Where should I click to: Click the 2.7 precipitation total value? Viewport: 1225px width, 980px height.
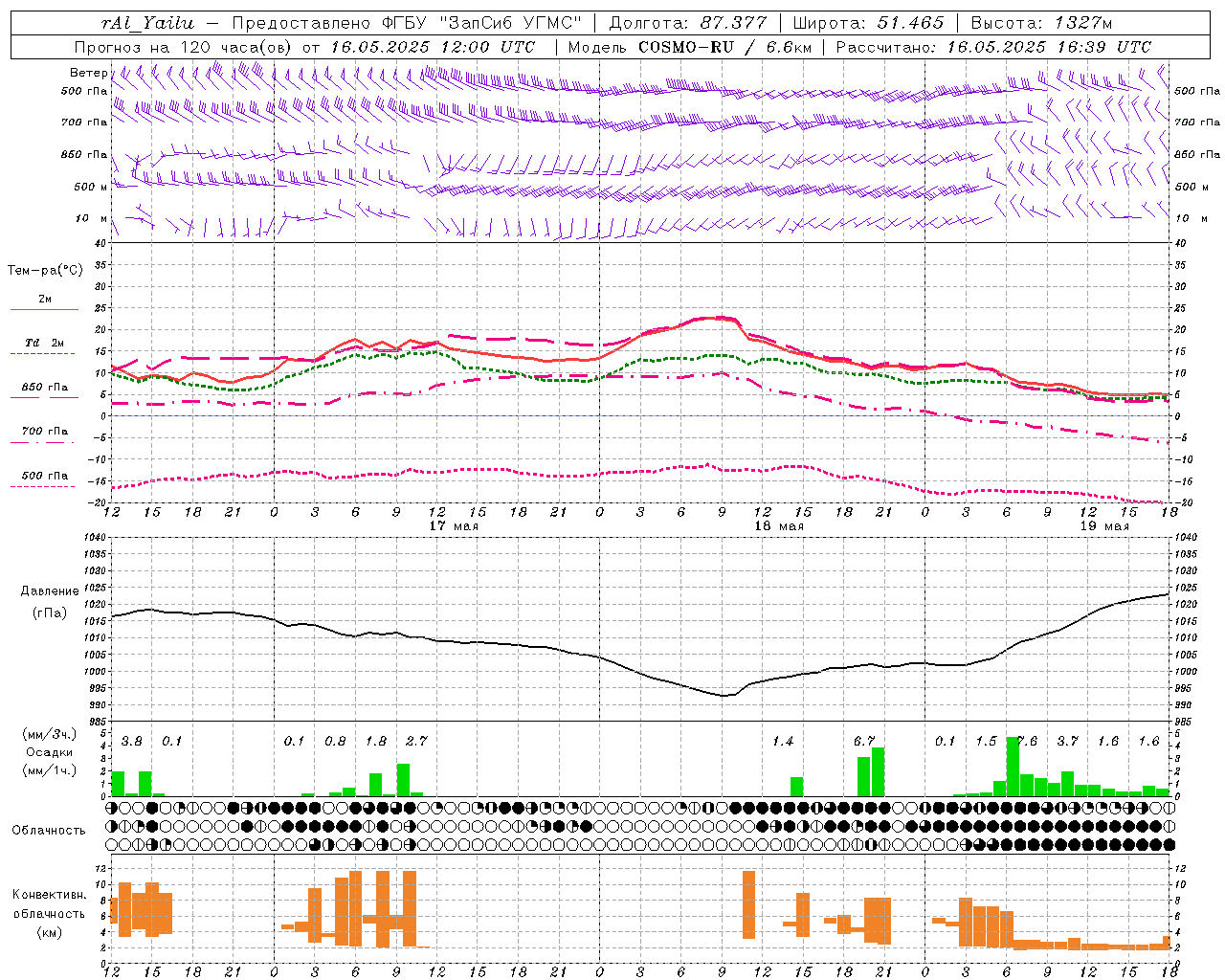[x=416, y=742]
